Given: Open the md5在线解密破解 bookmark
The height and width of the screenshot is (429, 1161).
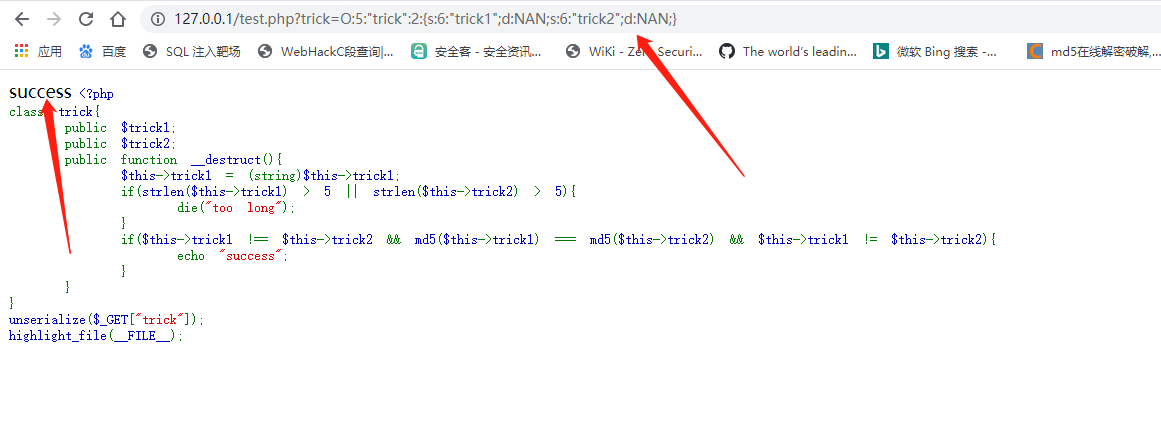Looking at the screenshot, I should click(x=1094, y=51).
